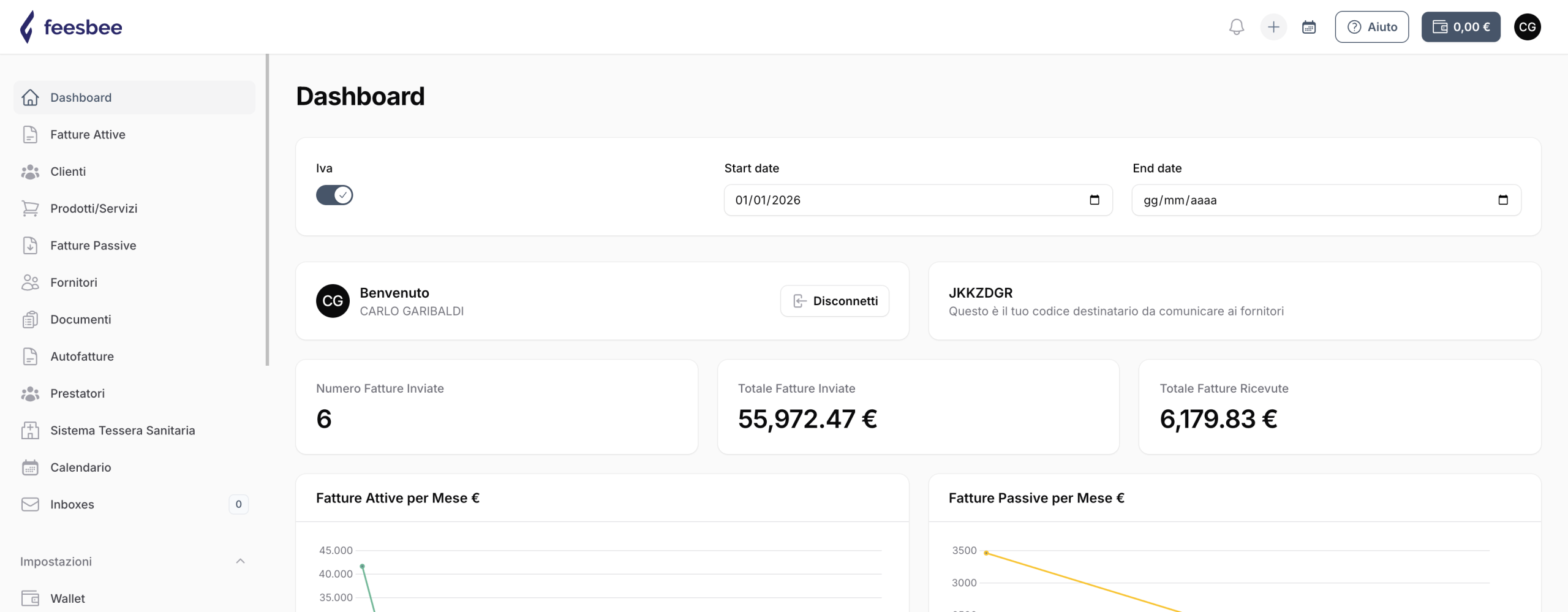Click the Inboxes envelope icon
The width and height of the screenshot is (1568, 612).
point(30,504)
